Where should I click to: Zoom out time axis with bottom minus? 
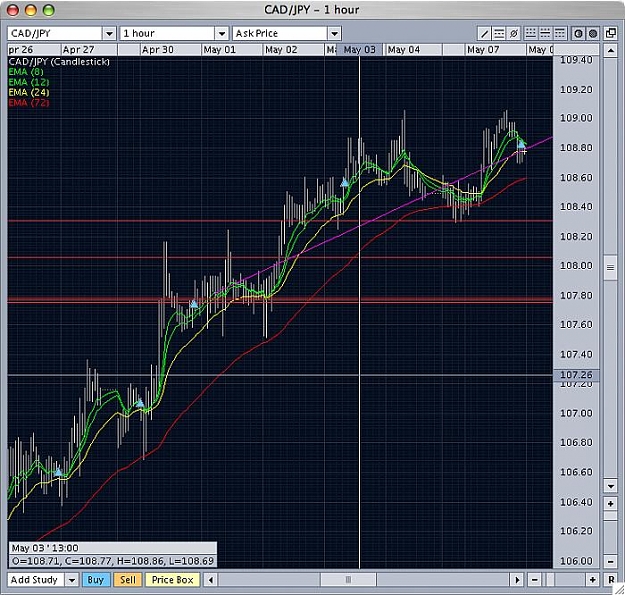point(535,580)
